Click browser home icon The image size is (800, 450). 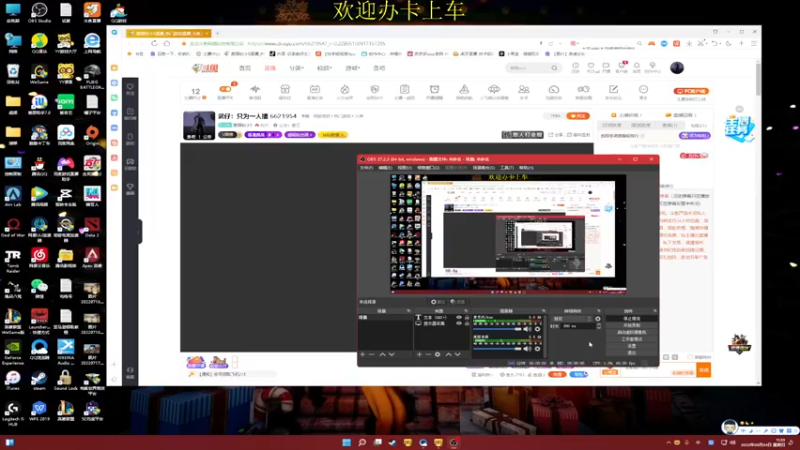click(x=167, y=44)
